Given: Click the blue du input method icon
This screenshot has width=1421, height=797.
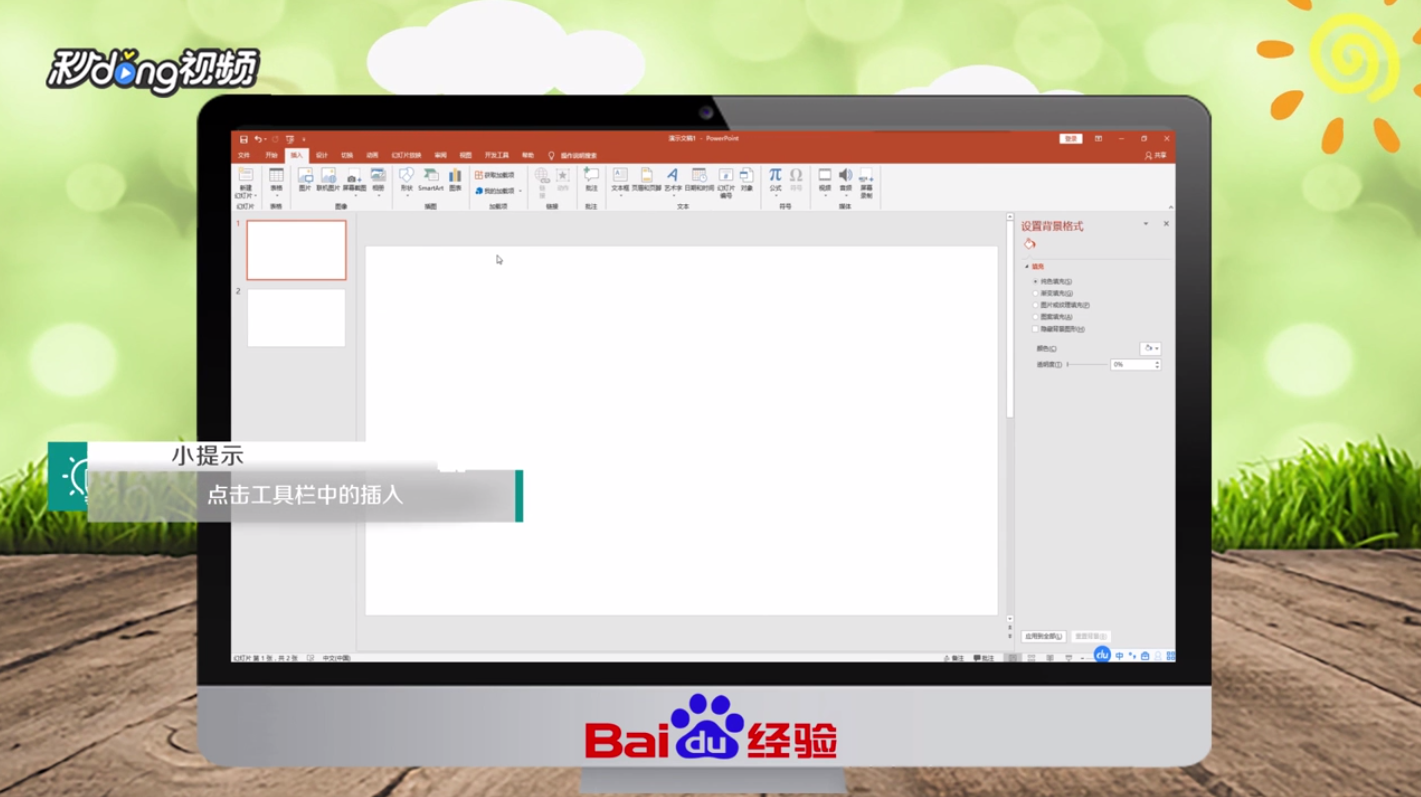Looking at the screenshot, I should (1102, 654).
